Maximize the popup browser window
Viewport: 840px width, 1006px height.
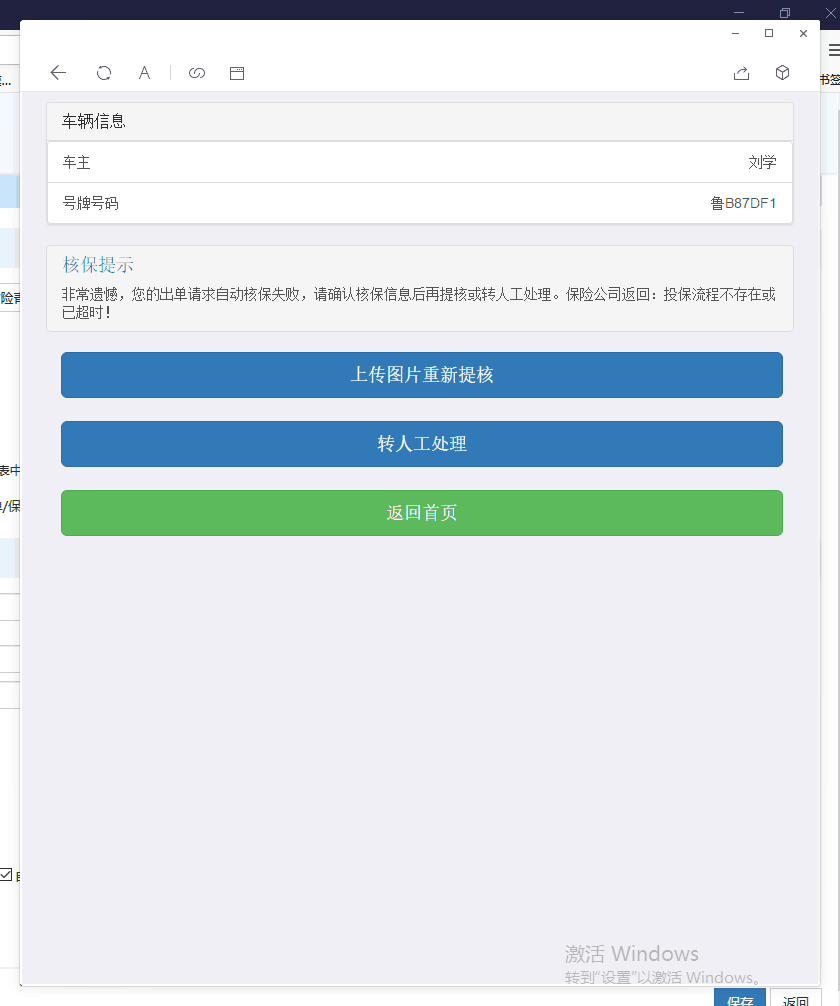(769, 33)
